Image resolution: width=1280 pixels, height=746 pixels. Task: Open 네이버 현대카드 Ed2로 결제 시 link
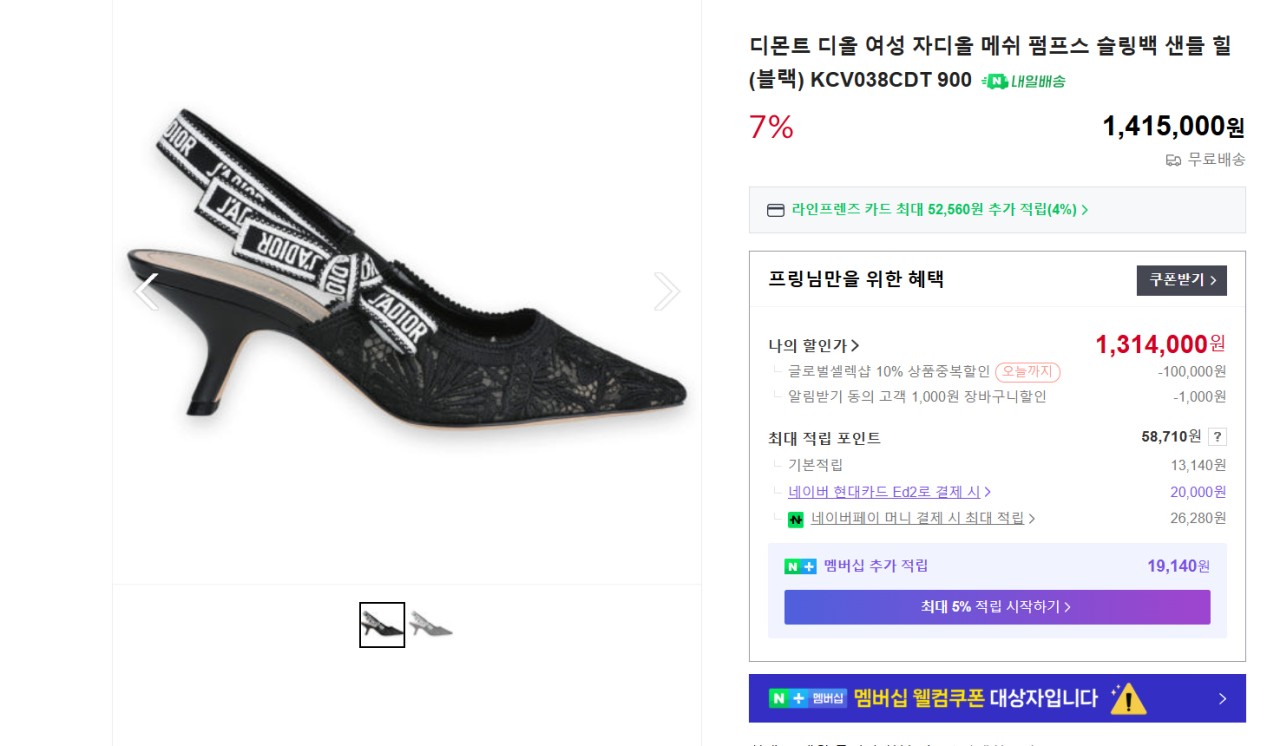889,492
